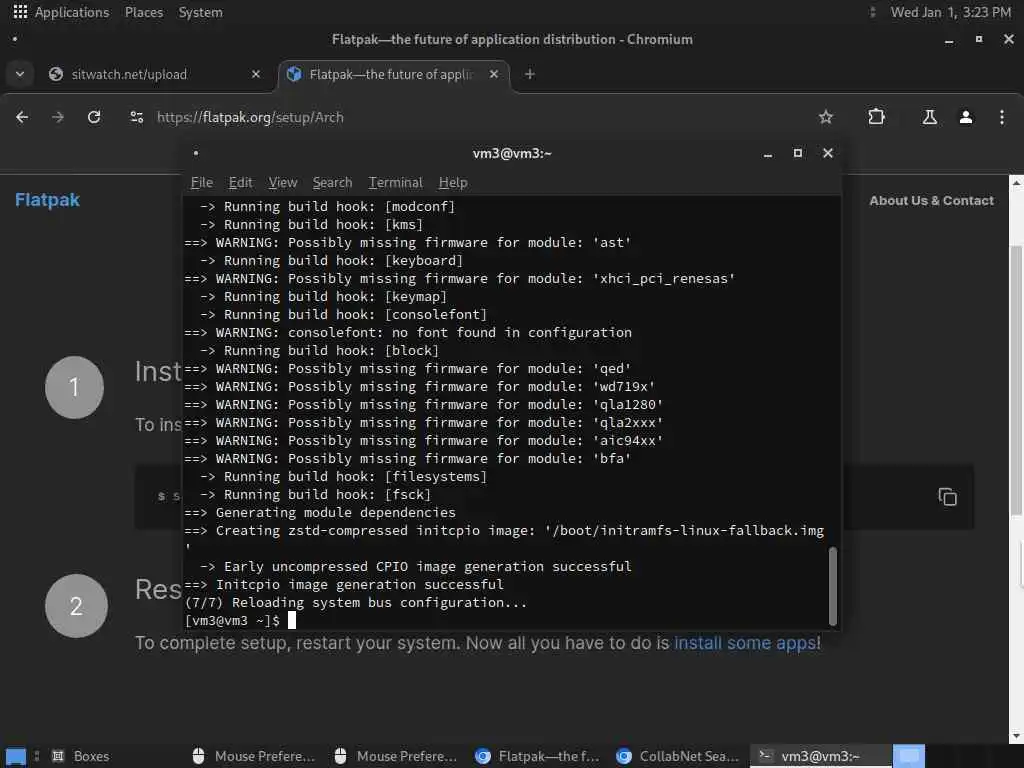Click the Flatpak logo link on the page
The height and width of the screenshot is (768, 1024).
point(47,200)
